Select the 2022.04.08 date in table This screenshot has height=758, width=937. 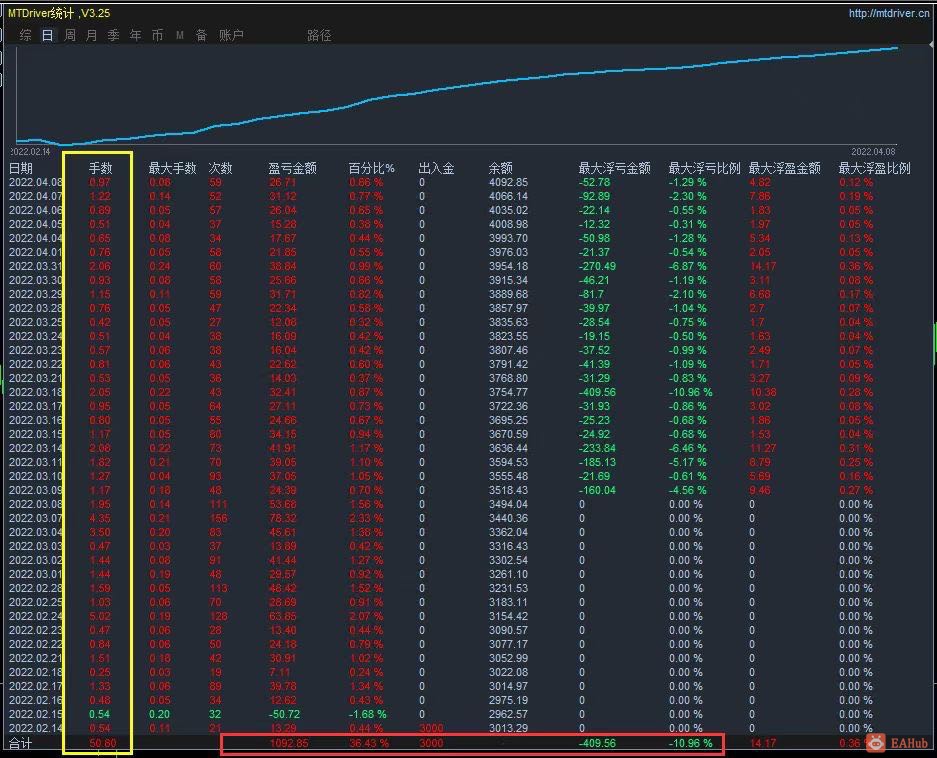35,182
